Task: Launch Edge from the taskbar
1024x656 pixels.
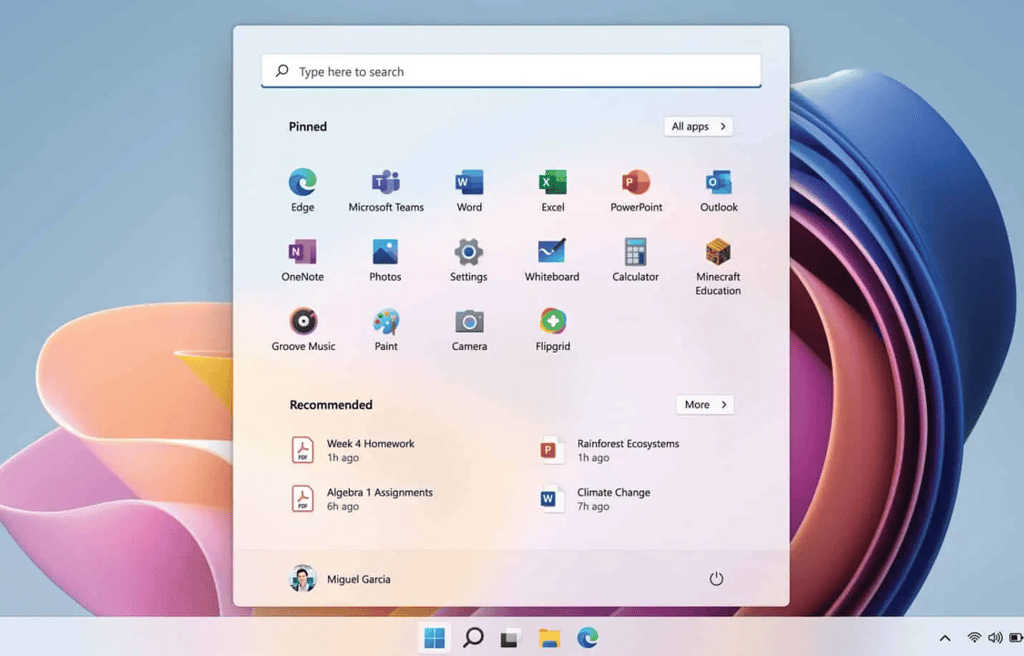Action: 588,638
